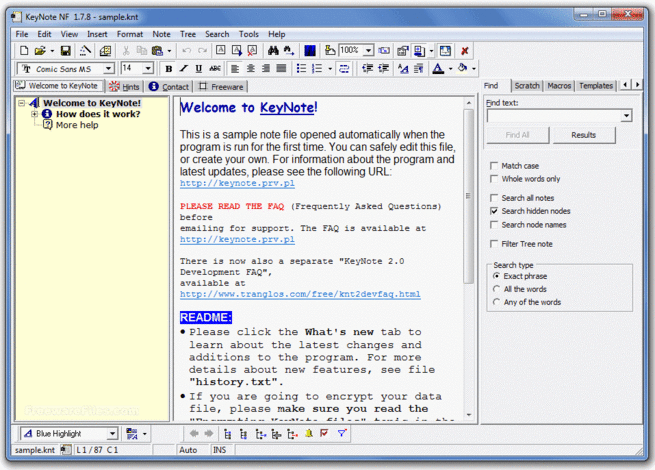Image resolution: width=655 pixels, height=470 pixels.
Task: Click into the Find text field
Action: [553, 116]
